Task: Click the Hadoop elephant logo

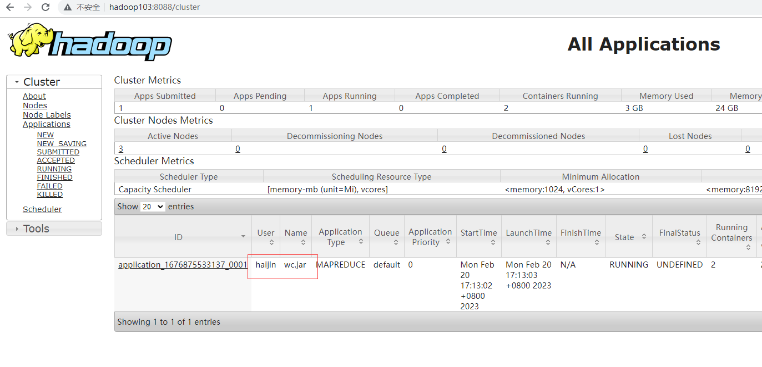Action: pyautogui.click(x=90, y=42)
